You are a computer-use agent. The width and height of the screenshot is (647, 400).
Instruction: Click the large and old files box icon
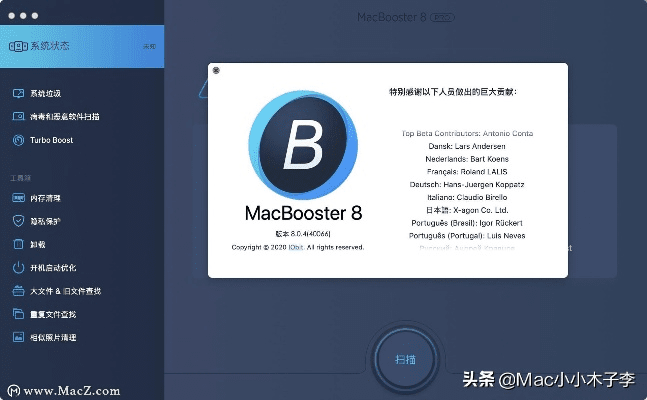click(x=18, y=291)
